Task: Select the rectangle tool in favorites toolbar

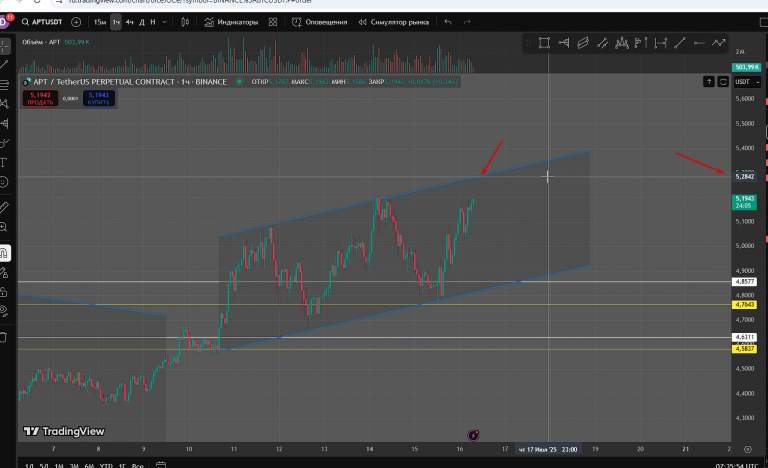Action: coord(544,43)
